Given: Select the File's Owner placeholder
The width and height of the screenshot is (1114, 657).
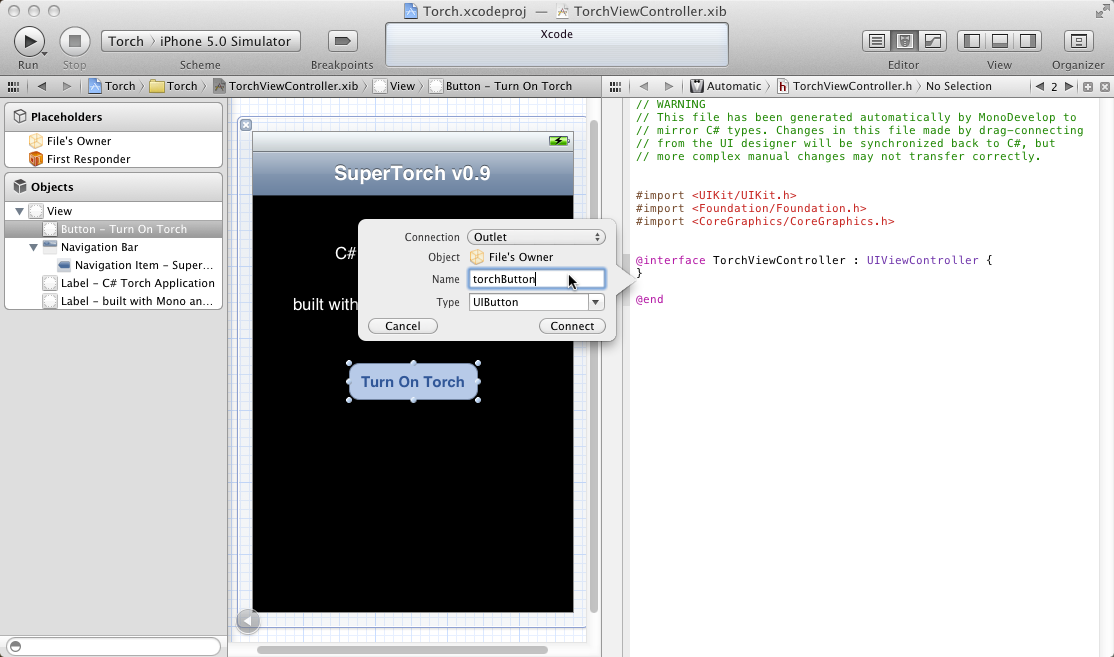Looking at the screenshot, I should (x=78, y=141).
